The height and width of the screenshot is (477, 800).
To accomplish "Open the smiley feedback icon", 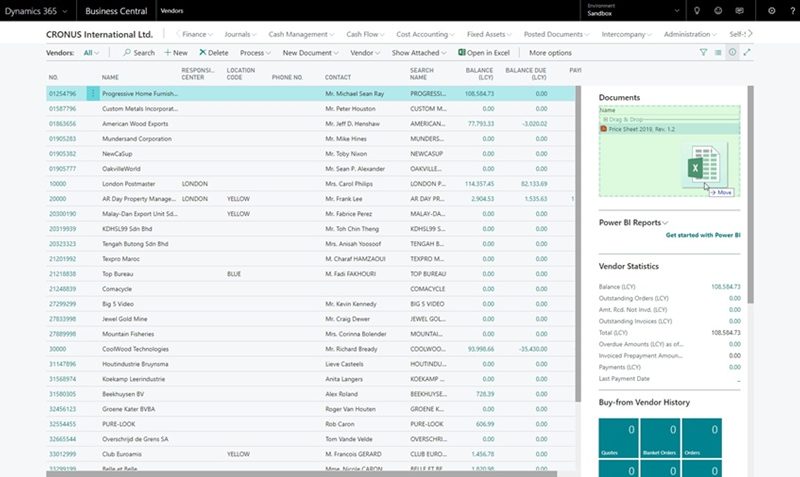I will coord(718,11).
